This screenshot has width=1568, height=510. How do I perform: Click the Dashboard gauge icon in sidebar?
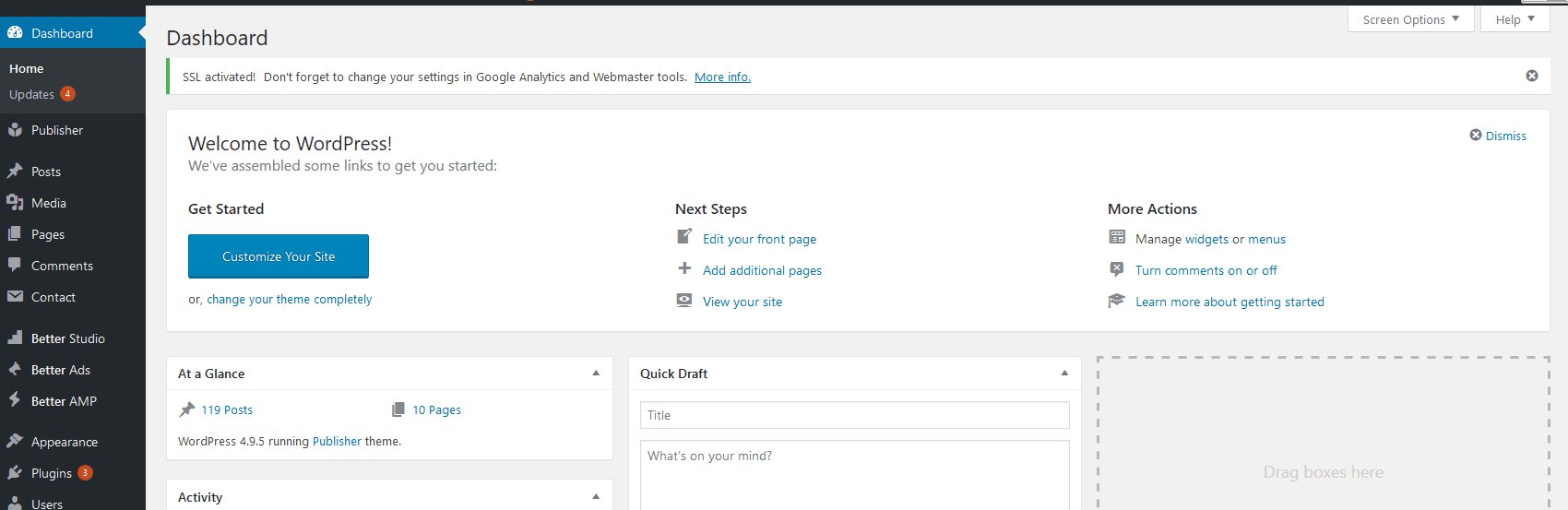15,32
